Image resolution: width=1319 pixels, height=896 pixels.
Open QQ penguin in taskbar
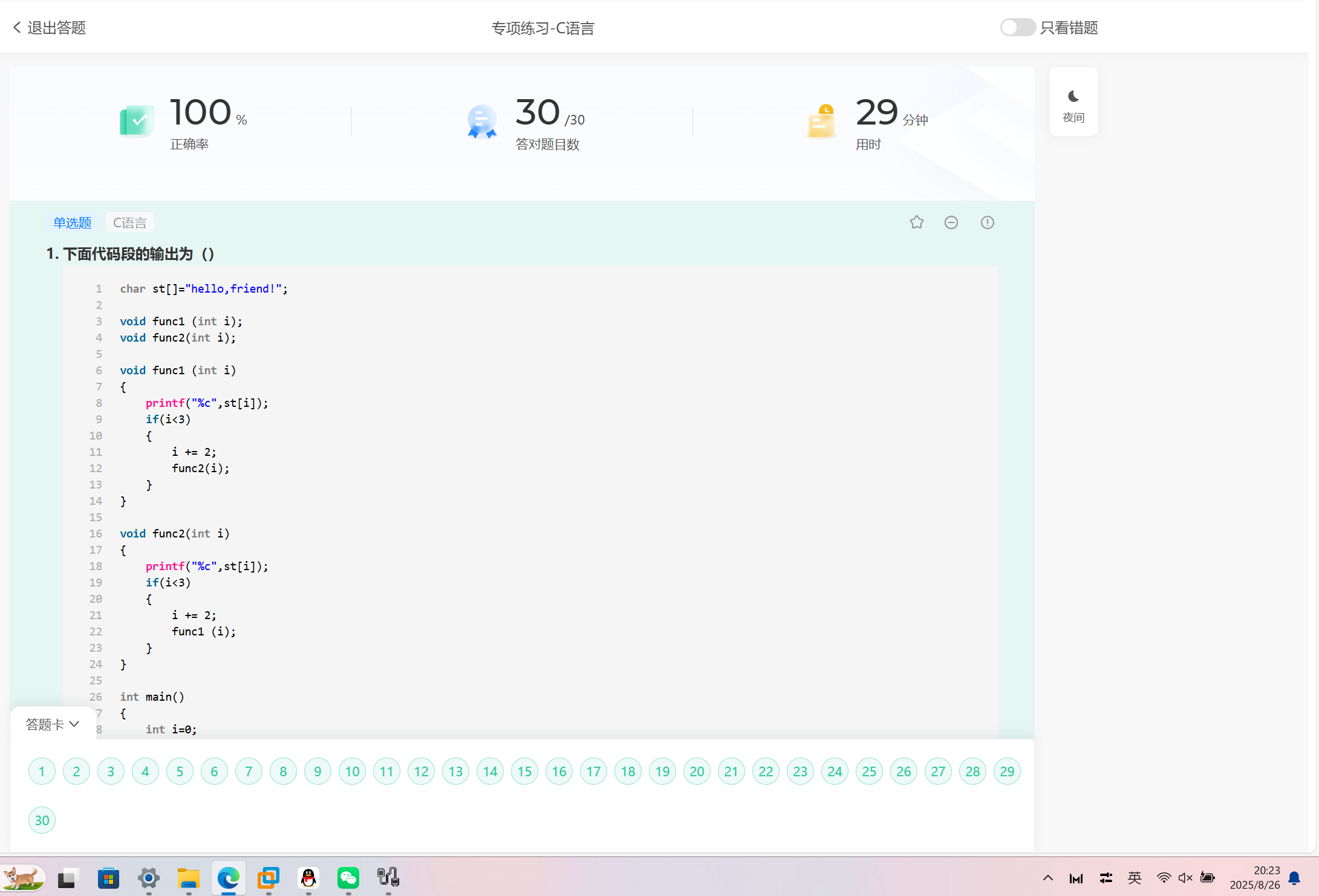click(x=308, y=878)
